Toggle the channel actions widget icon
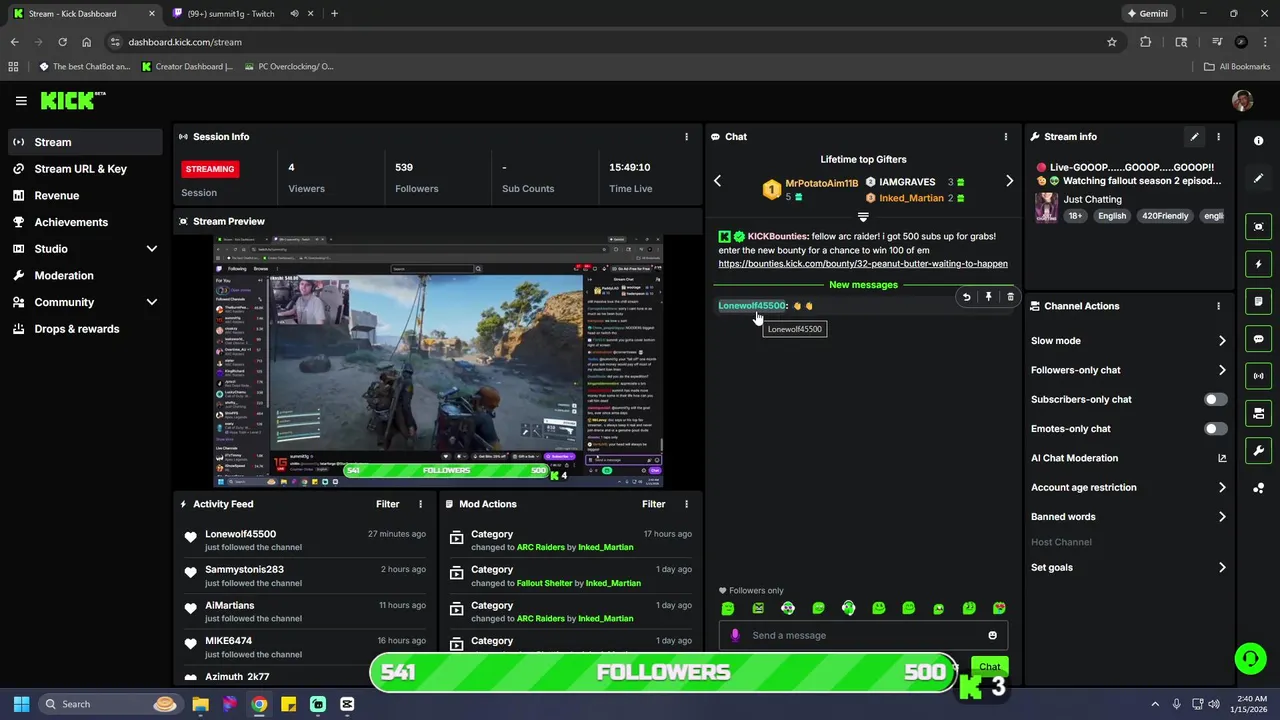The image size is (1280, 720). point(1258,413)
